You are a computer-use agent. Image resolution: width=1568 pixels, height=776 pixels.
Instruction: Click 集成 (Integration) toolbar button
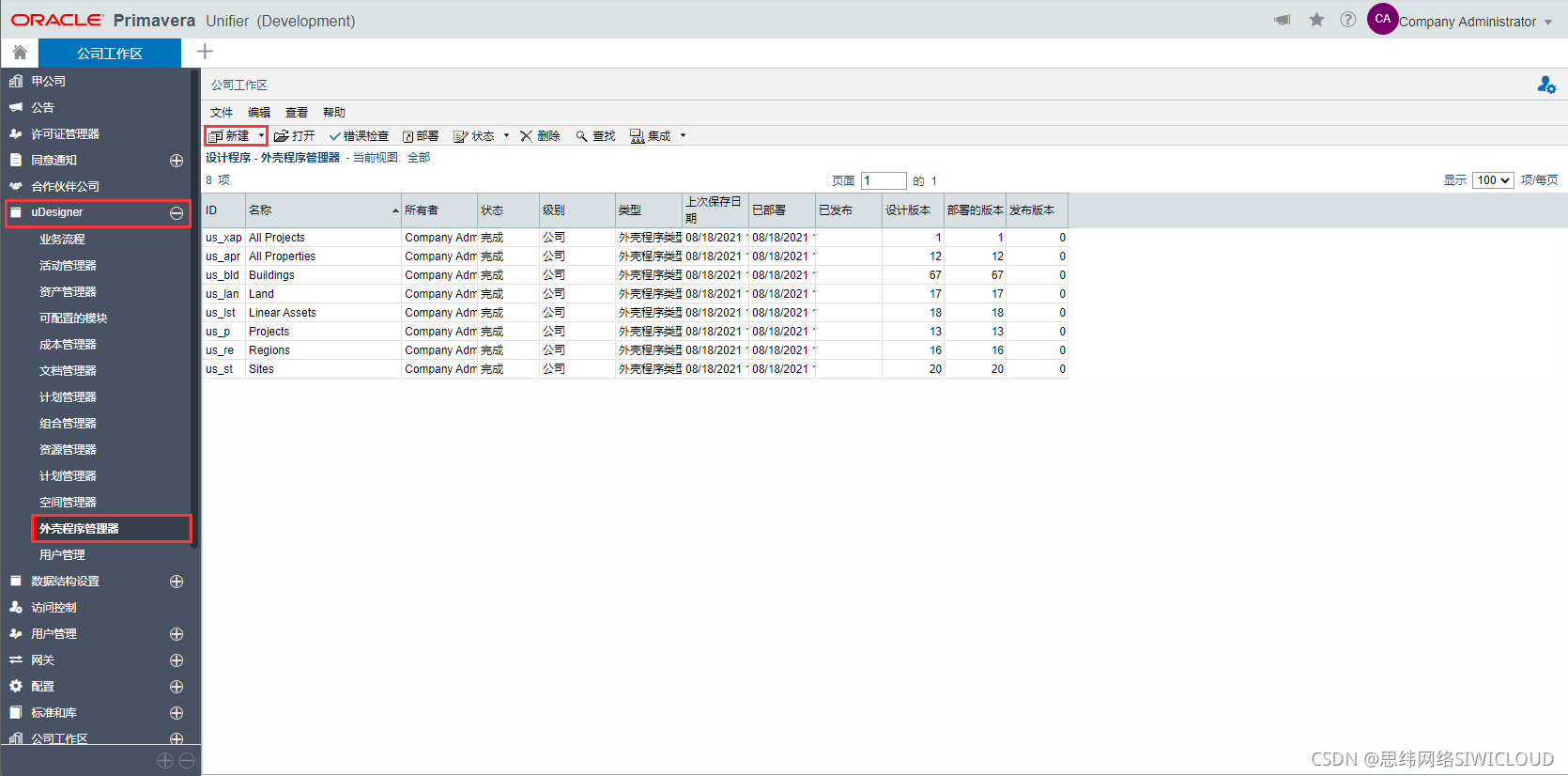click(651, 136)
